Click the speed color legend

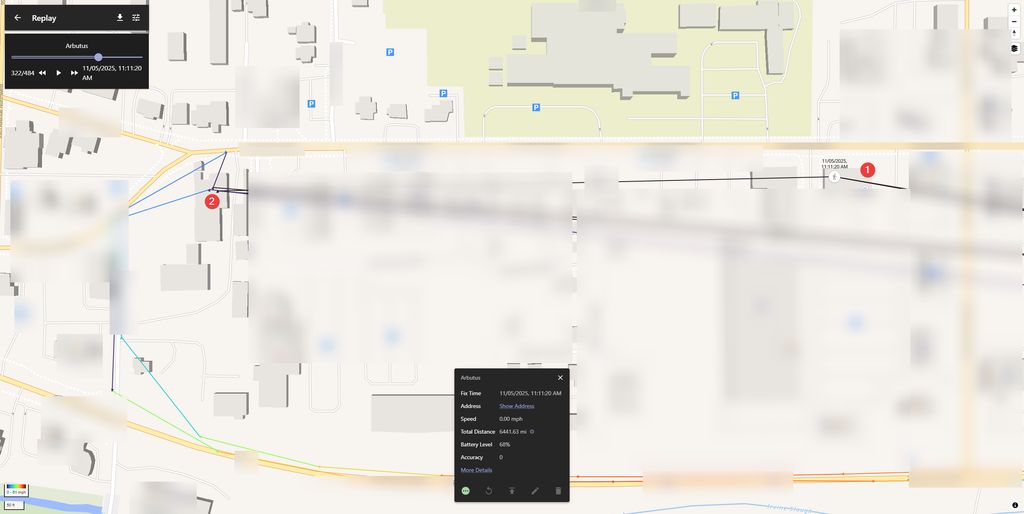coord(16,490)
